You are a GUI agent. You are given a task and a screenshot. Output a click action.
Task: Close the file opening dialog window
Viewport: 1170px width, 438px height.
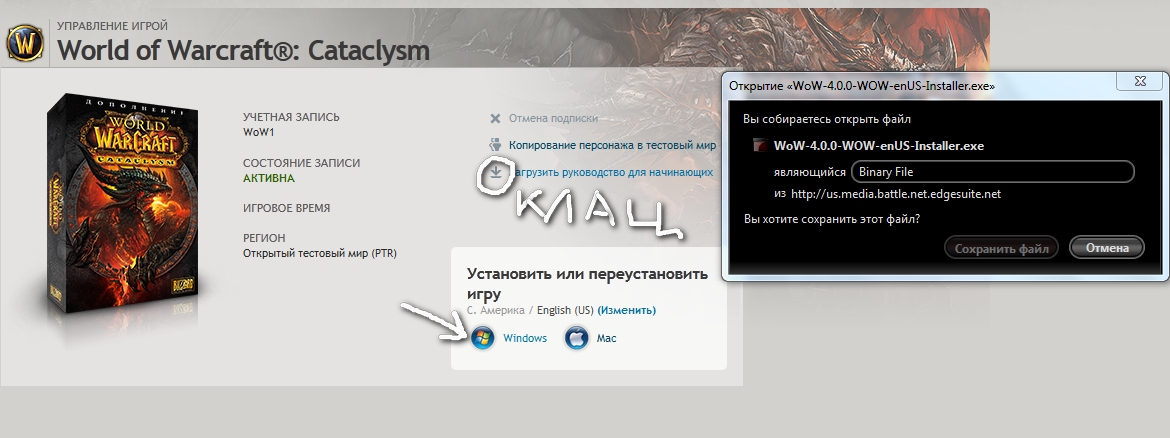tap(1139, 81)
